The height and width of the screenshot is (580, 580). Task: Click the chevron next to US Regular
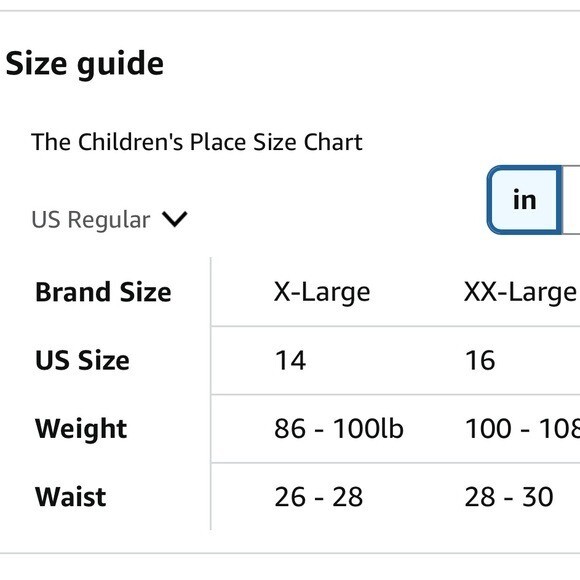click(175, 219)
